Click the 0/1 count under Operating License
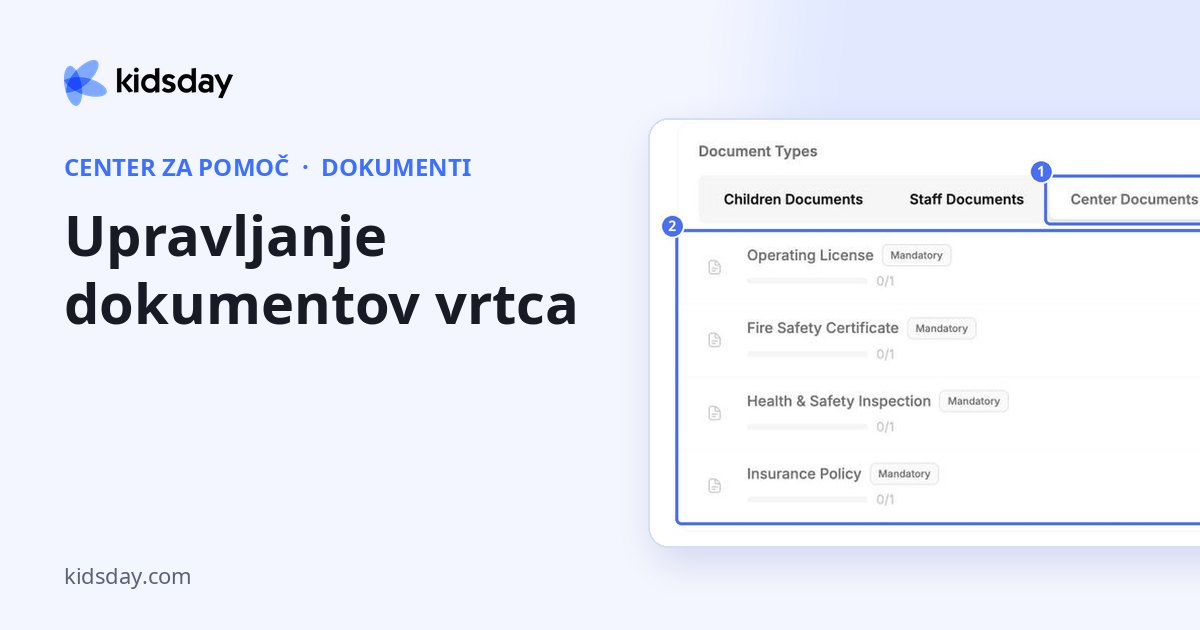Image resolution: width=1200 pixels, height=630 pixels. (885, 281)
